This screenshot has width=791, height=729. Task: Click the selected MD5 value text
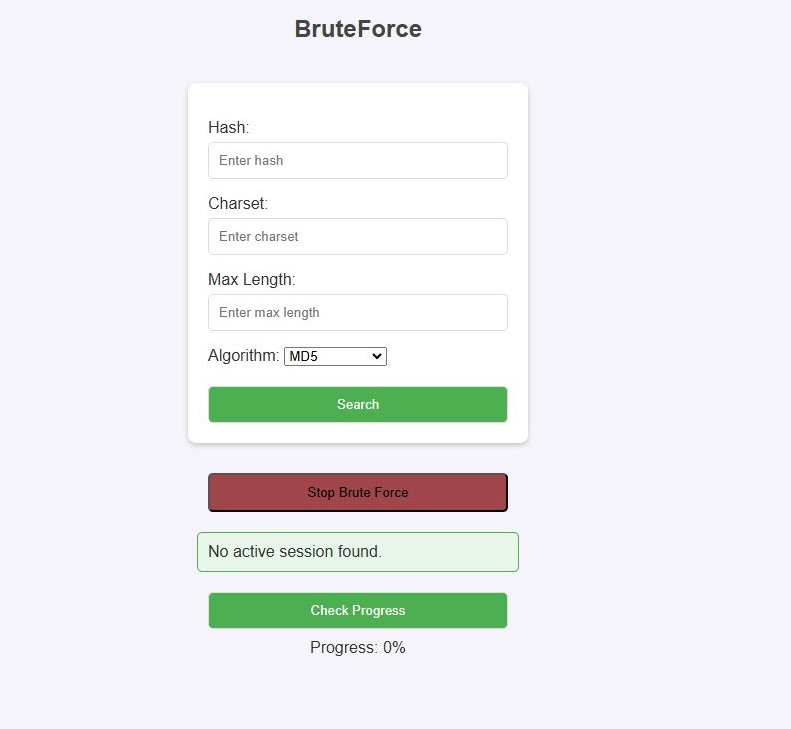click(302, 356)
